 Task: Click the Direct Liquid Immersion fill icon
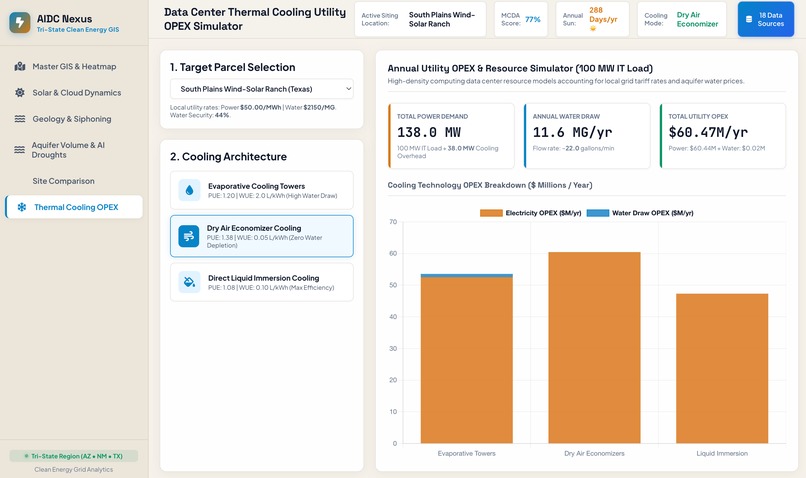pos(189,282)
